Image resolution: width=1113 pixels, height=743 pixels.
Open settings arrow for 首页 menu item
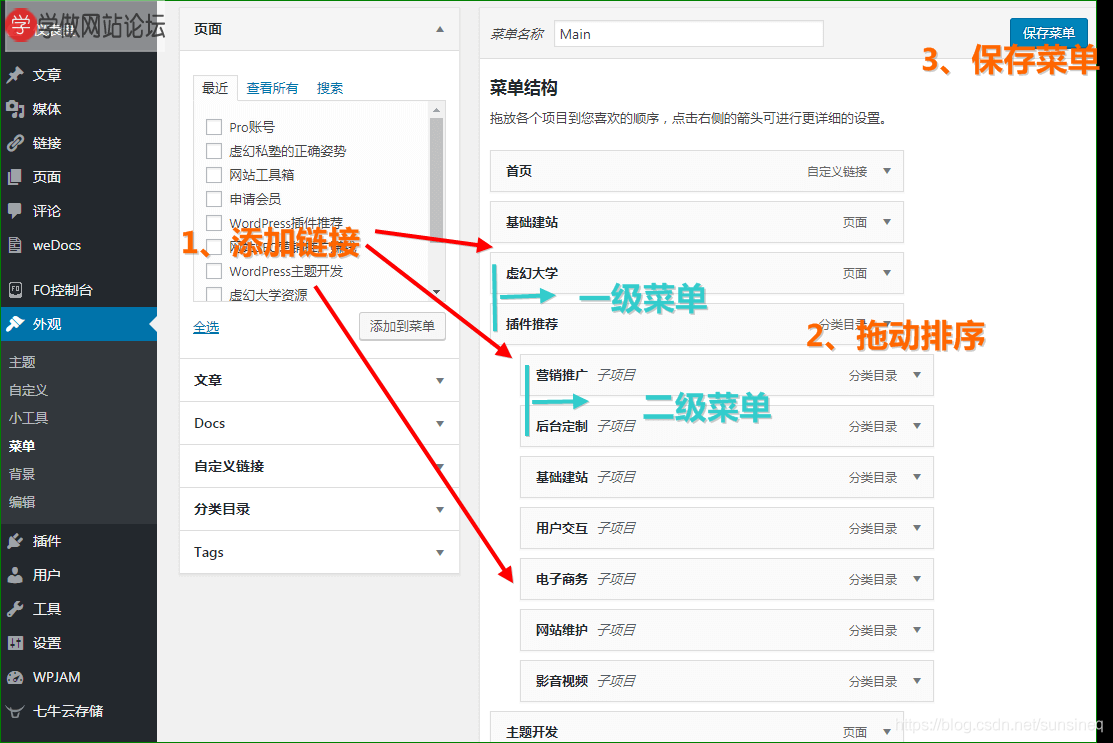coord(886,171)
